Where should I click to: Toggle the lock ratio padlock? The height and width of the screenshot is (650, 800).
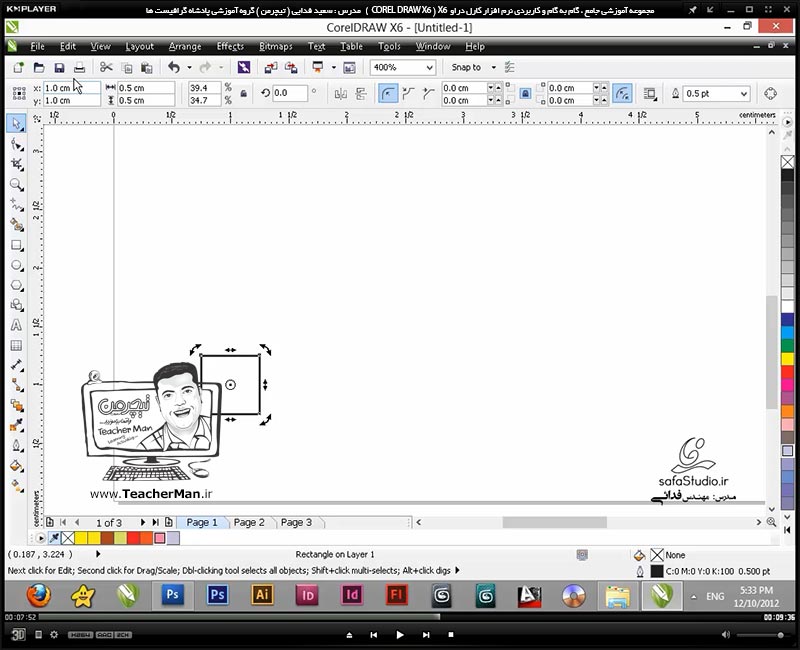243,94
